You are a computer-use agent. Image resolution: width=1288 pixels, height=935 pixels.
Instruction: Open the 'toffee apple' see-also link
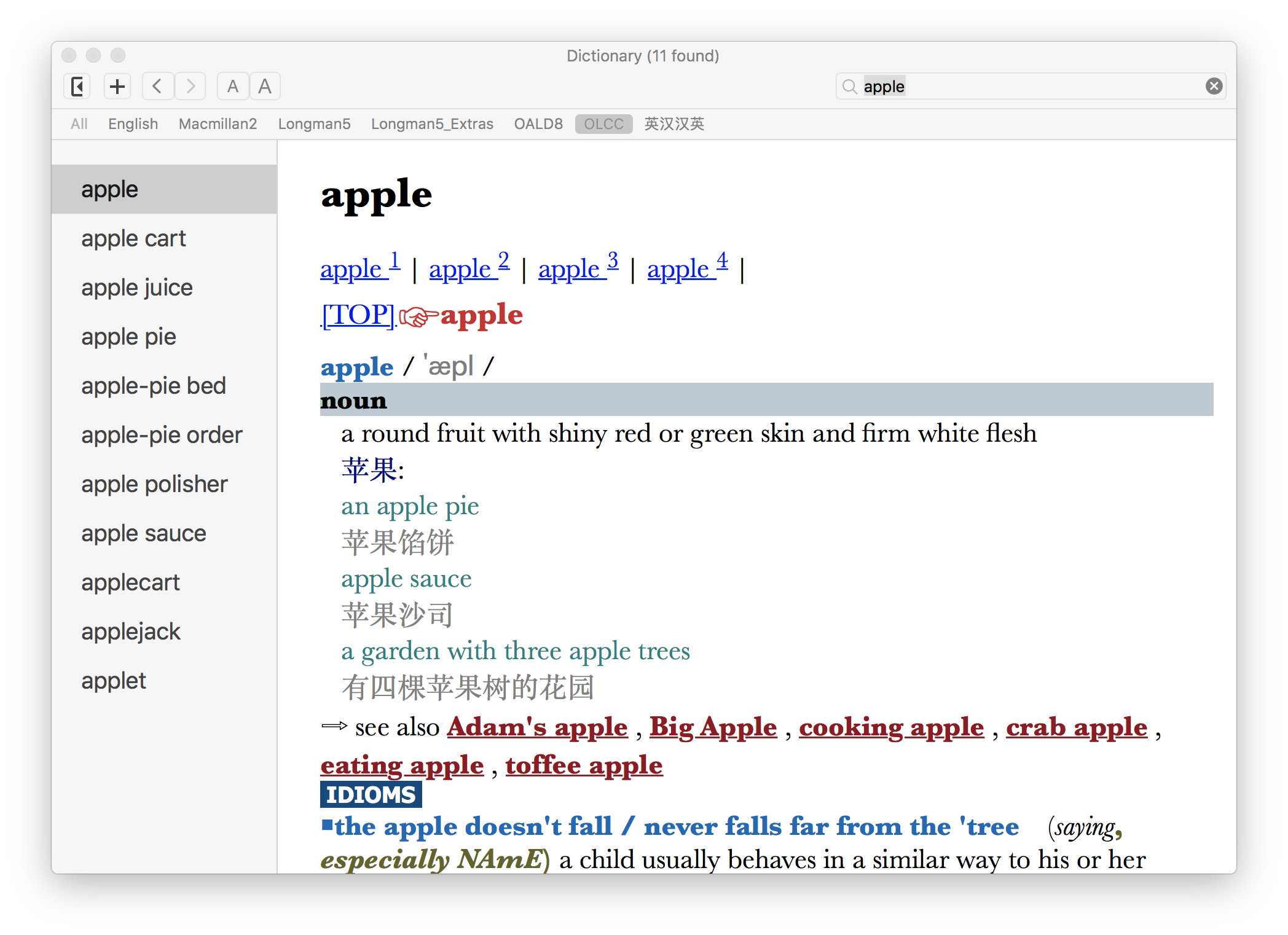pos(584,765)
